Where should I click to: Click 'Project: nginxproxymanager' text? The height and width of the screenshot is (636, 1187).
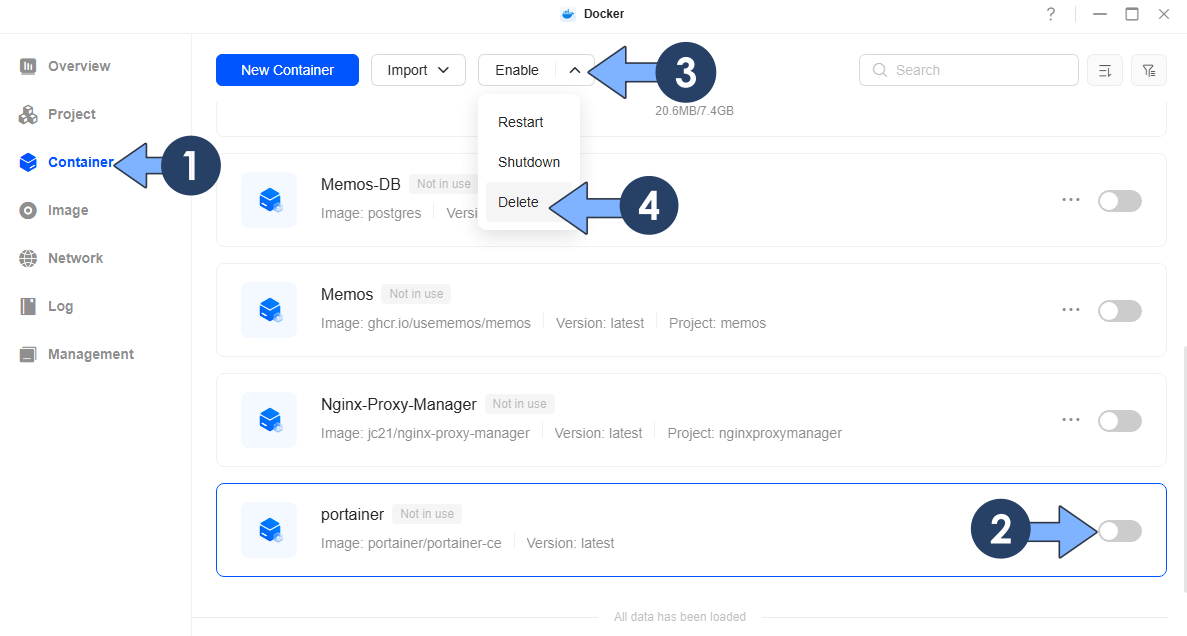point(754,433)
